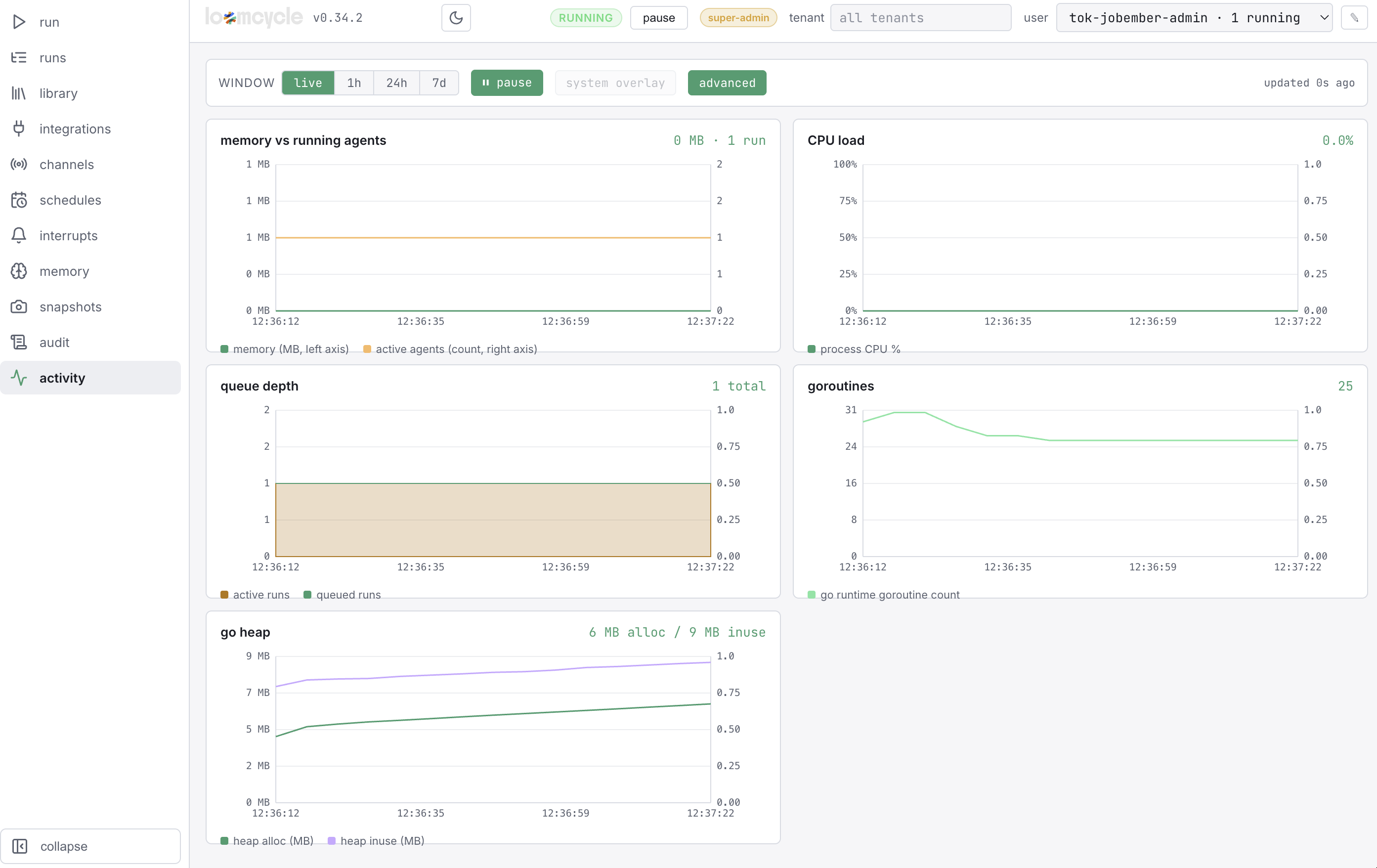Toggle active runs legend swatch
Screen dimensions: 1377x868
coord(224,595)
